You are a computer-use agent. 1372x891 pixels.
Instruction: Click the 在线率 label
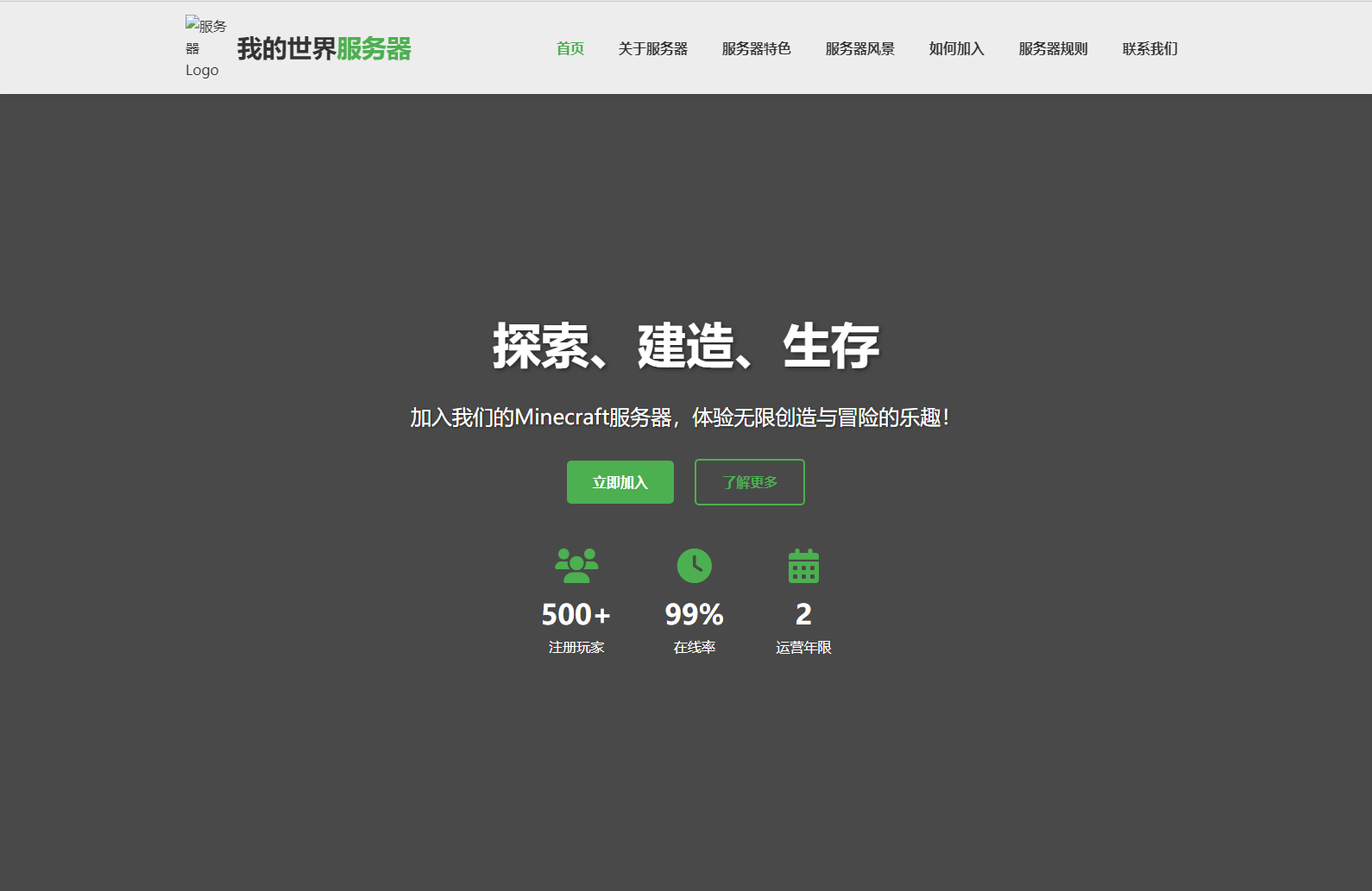coord(695,648)
